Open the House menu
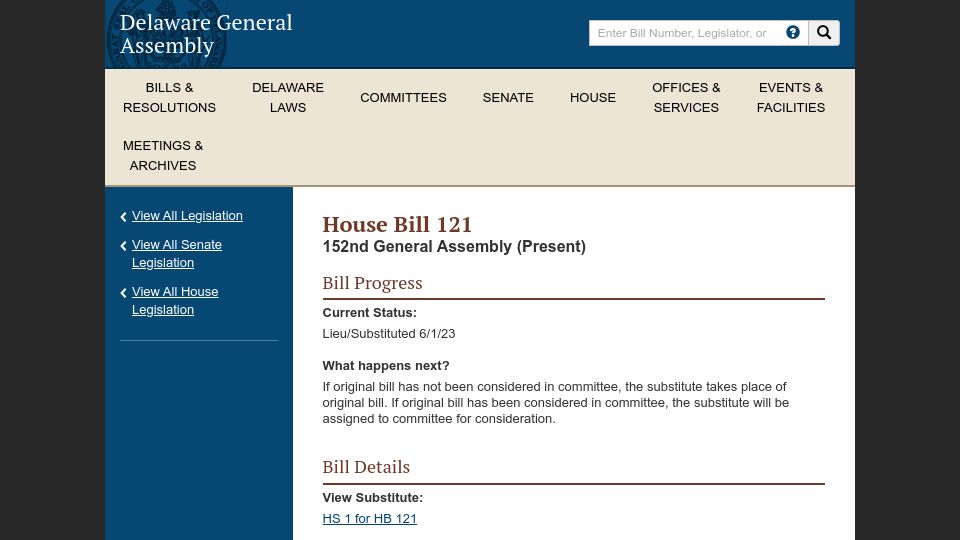 tap(593, 97)
